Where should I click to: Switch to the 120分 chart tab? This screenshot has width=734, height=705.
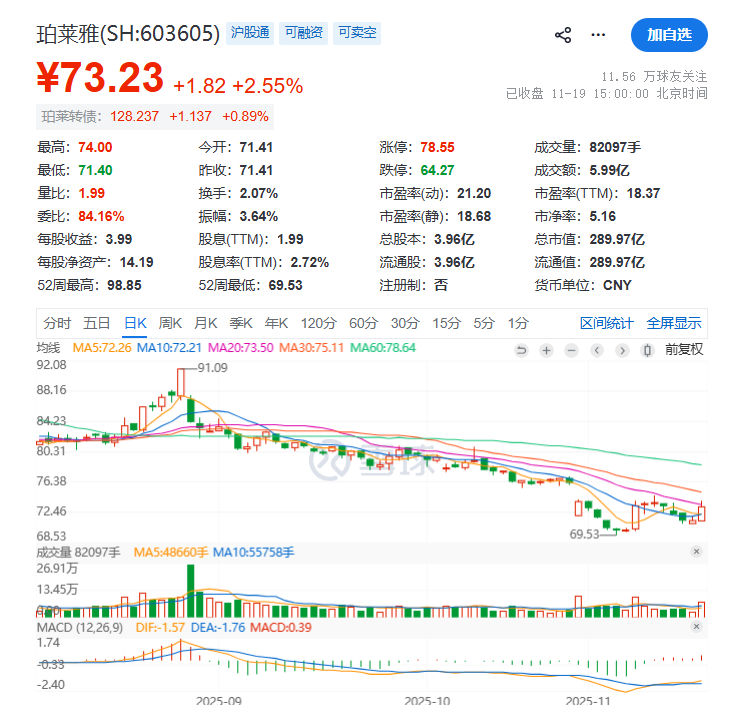point(319,323)
